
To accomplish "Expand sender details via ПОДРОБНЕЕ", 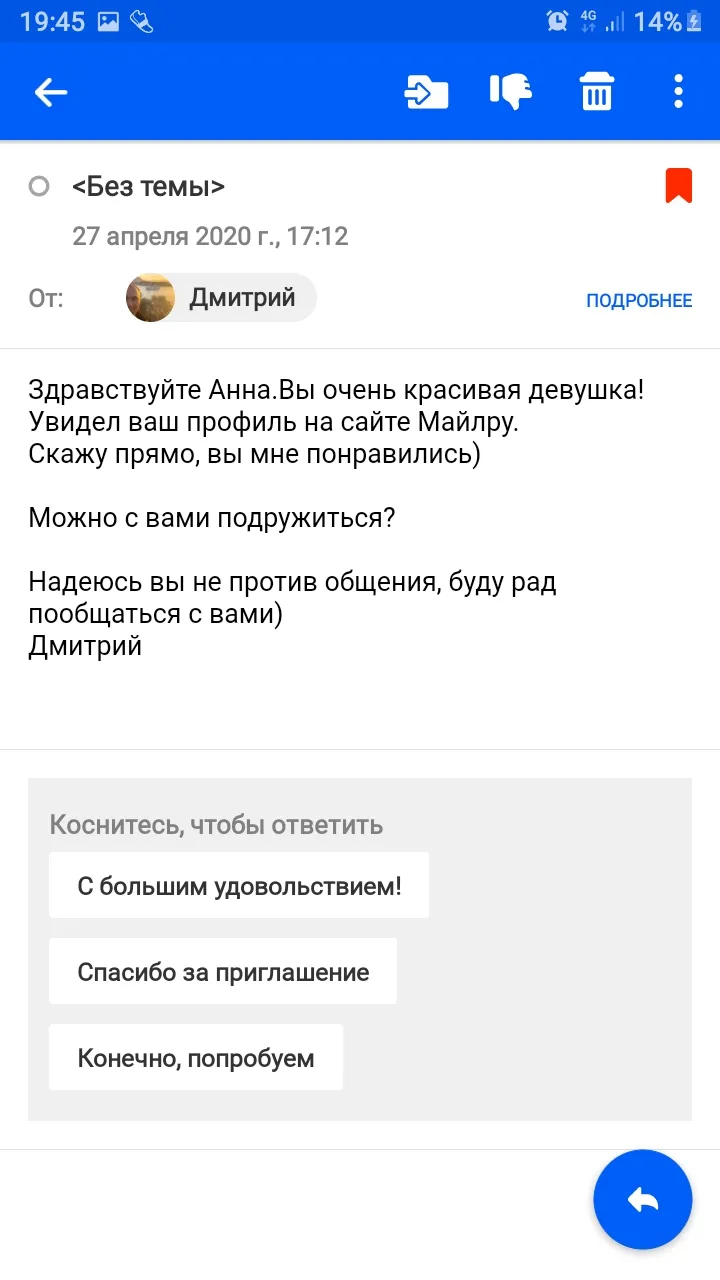I will click(639, 300).
